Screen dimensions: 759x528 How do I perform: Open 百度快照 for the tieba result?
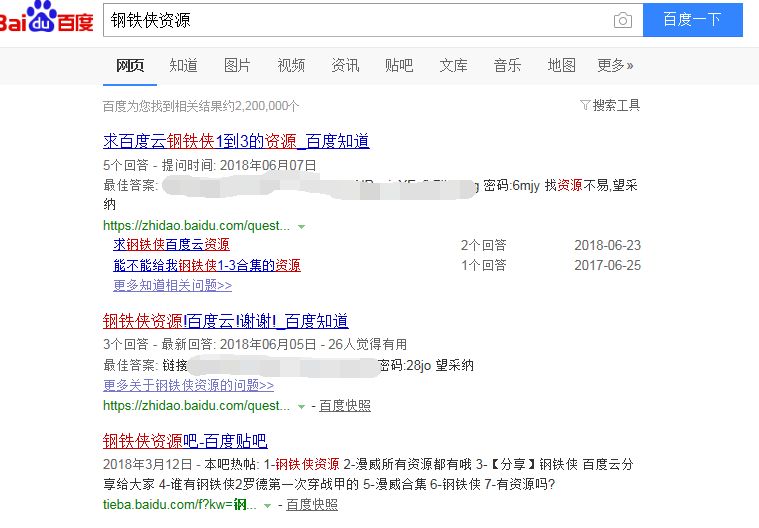point(312,504)
